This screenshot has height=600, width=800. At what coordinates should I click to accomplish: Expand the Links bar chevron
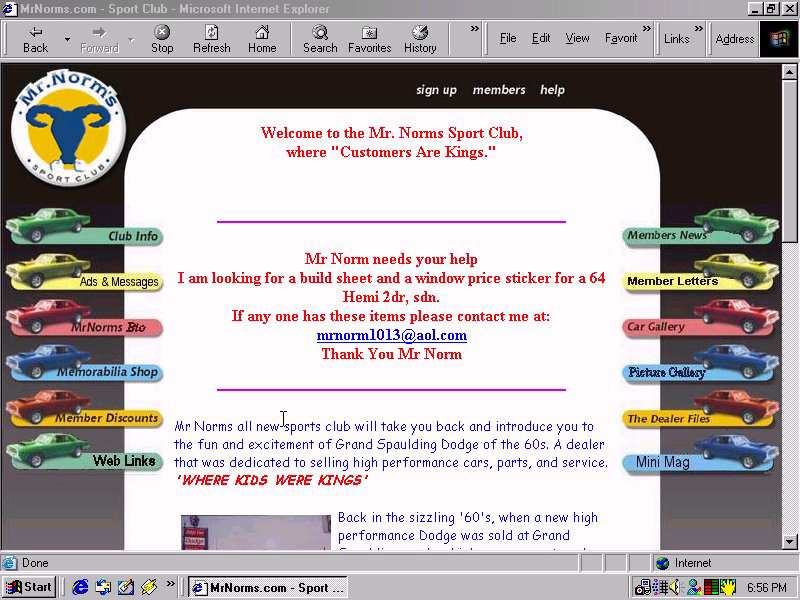[x=698, y=29]
